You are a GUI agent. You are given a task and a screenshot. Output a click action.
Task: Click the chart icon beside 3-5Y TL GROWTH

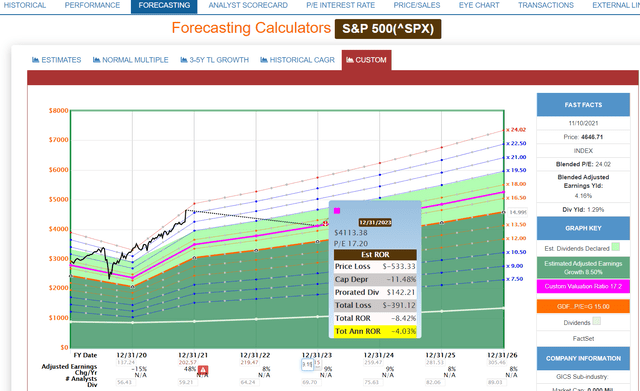pos(184,60)
